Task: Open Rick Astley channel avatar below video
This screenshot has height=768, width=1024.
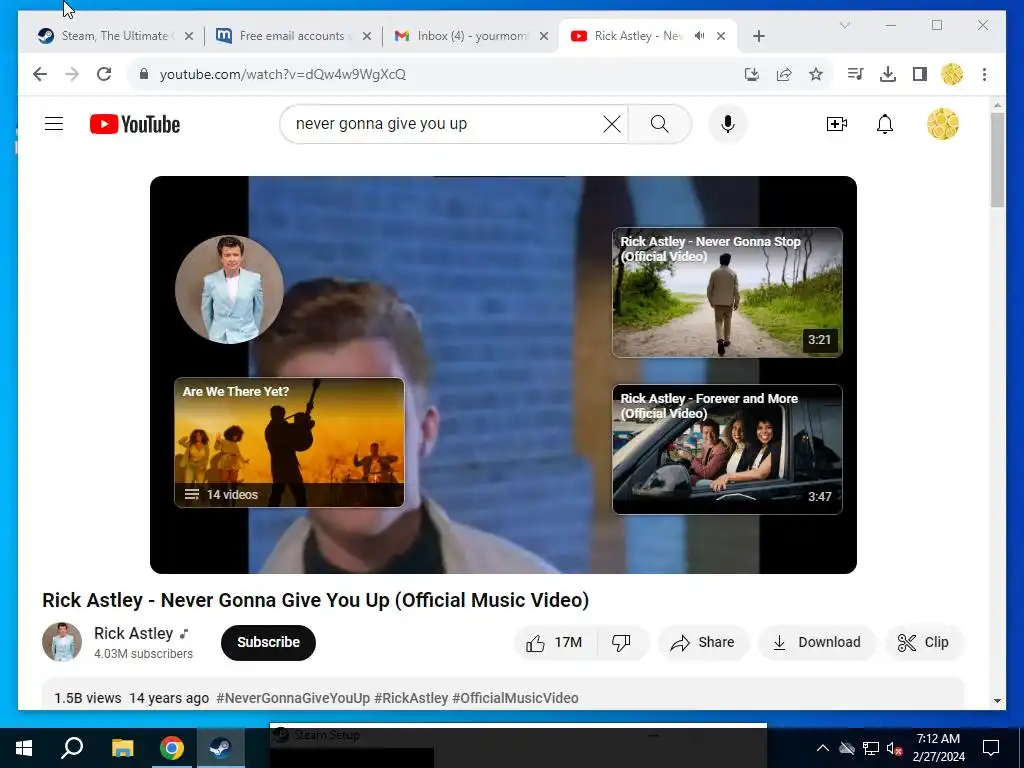Action: pos(62,641)
